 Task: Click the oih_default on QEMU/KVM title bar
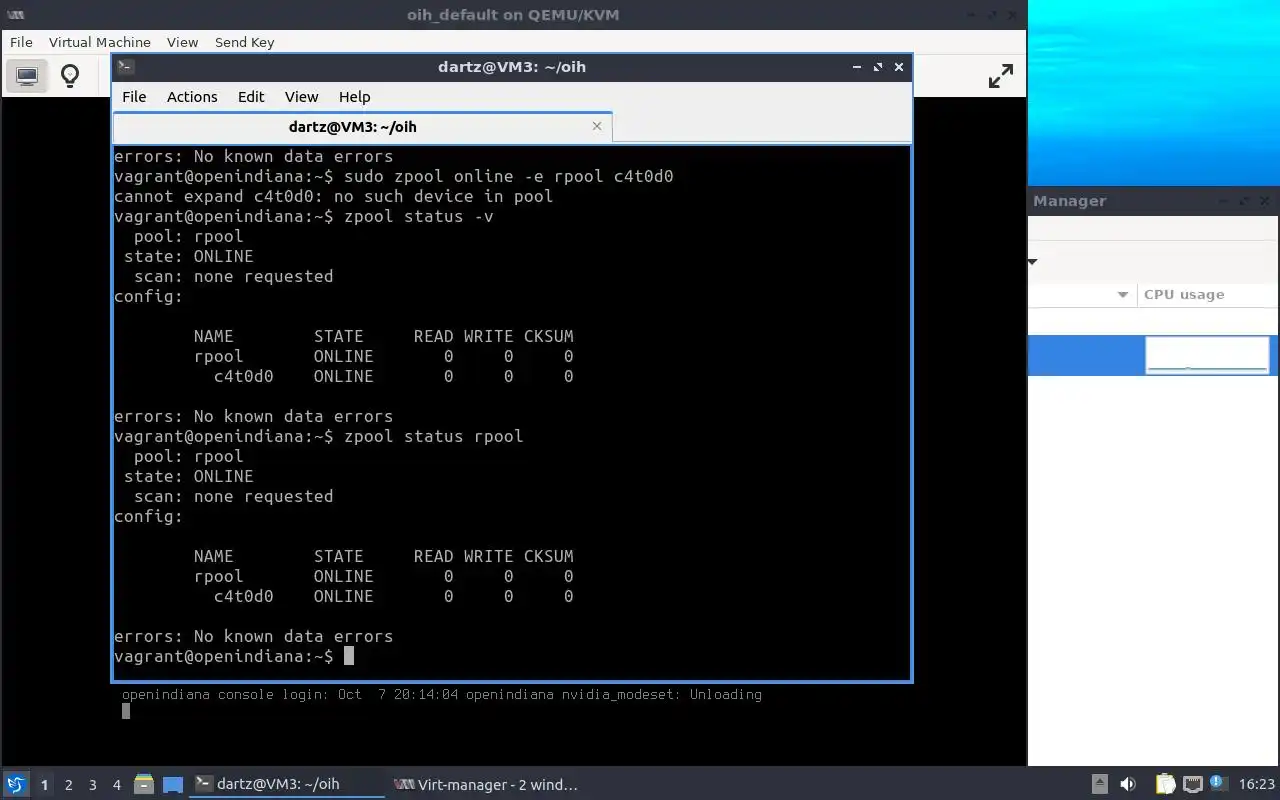[511, 14]
